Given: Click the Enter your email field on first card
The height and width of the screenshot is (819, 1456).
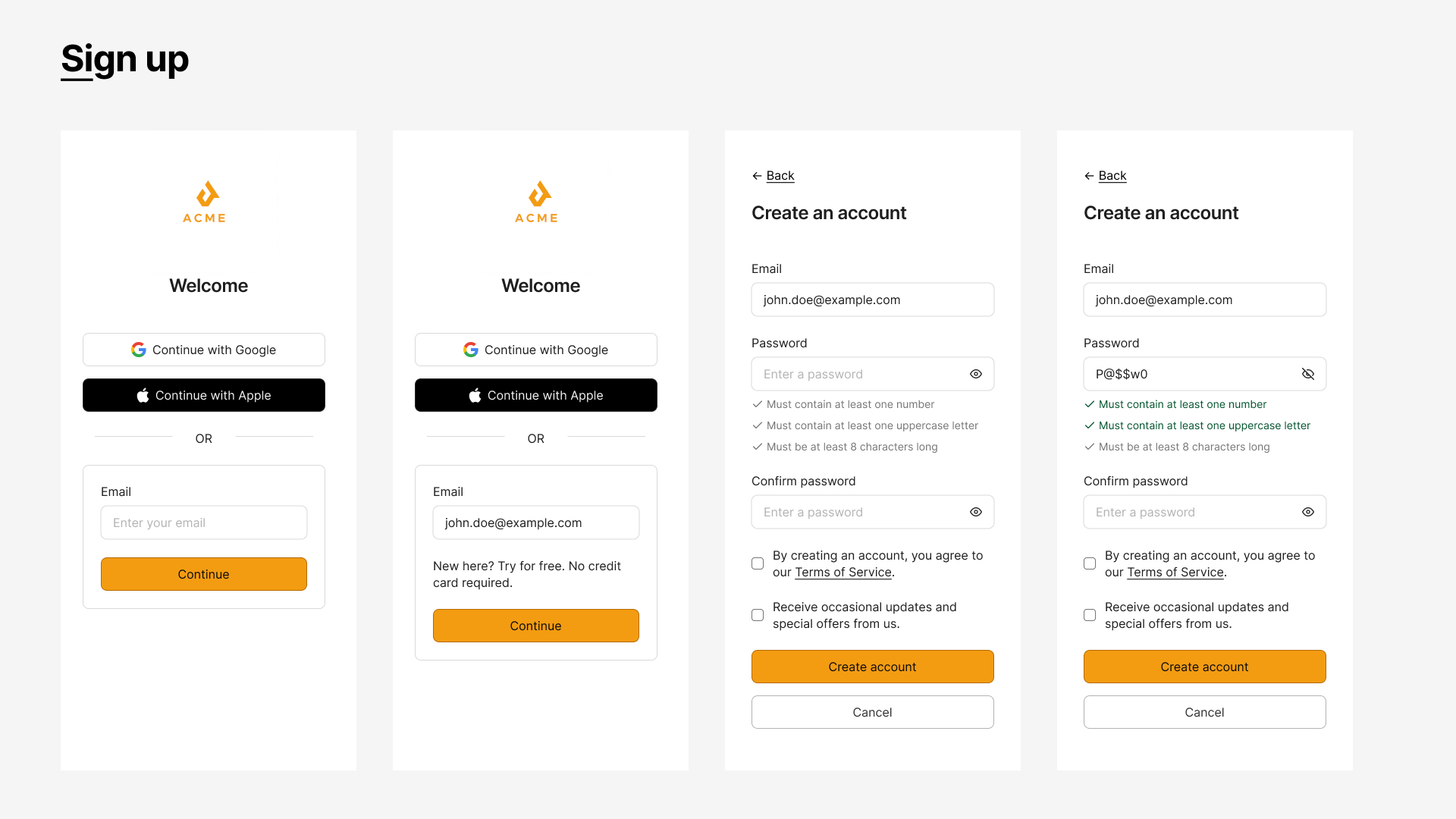Looking at the screenshot, I should [x=203, y=522].
